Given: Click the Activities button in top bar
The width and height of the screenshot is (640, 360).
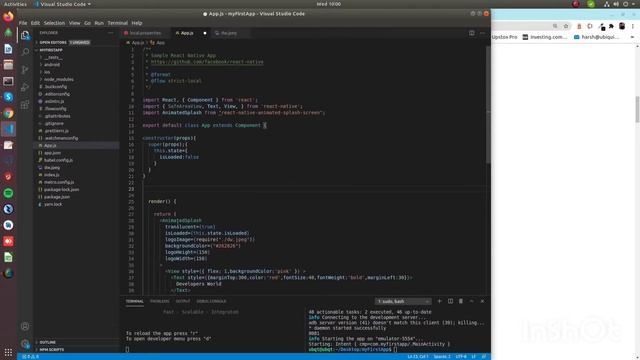Looking at the screenshot, I should pyautogui.click(x=15, y=4).
